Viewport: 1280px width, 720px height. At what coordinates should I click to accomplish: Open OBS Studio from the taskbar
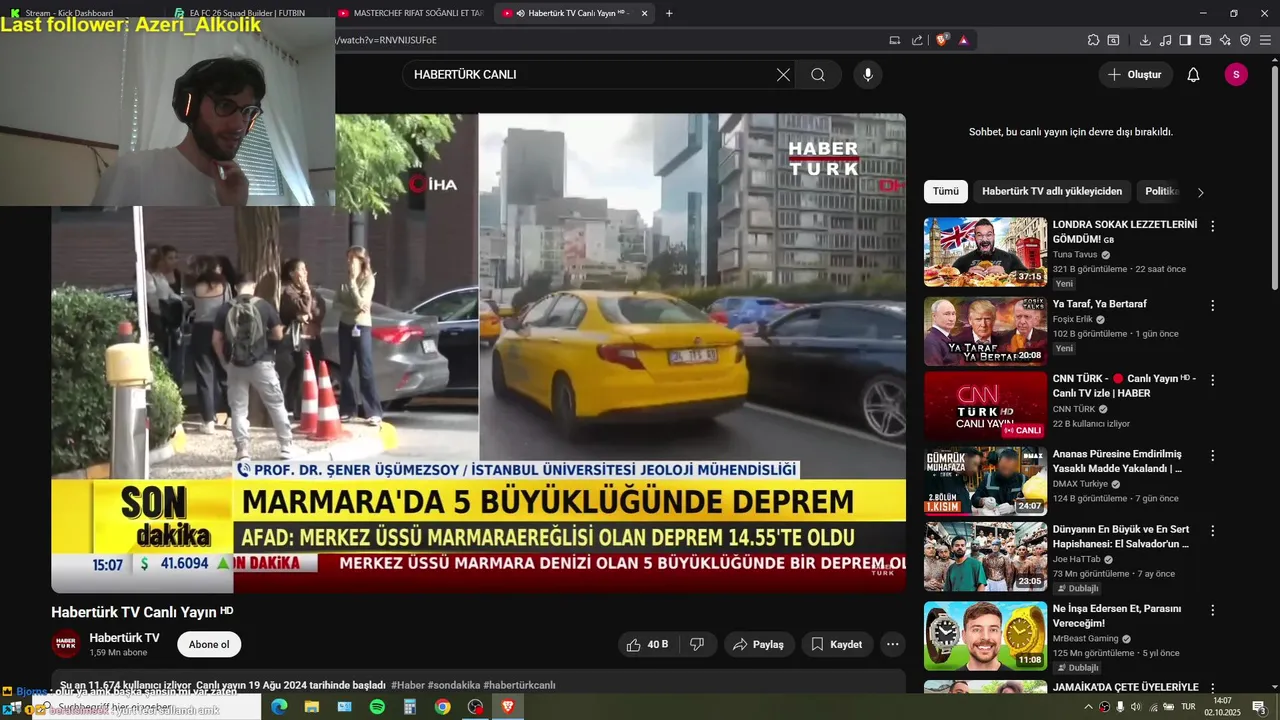(x=475, y=707)
